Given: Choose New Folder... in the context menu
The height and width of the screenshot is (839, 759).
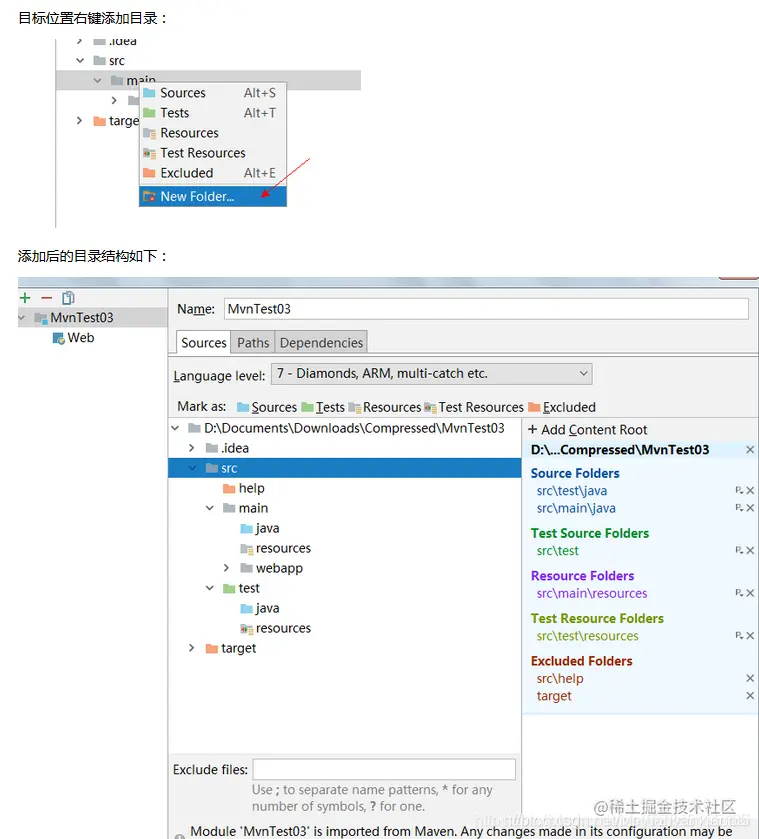Looking at the screenshot, I should click(213, 196).
